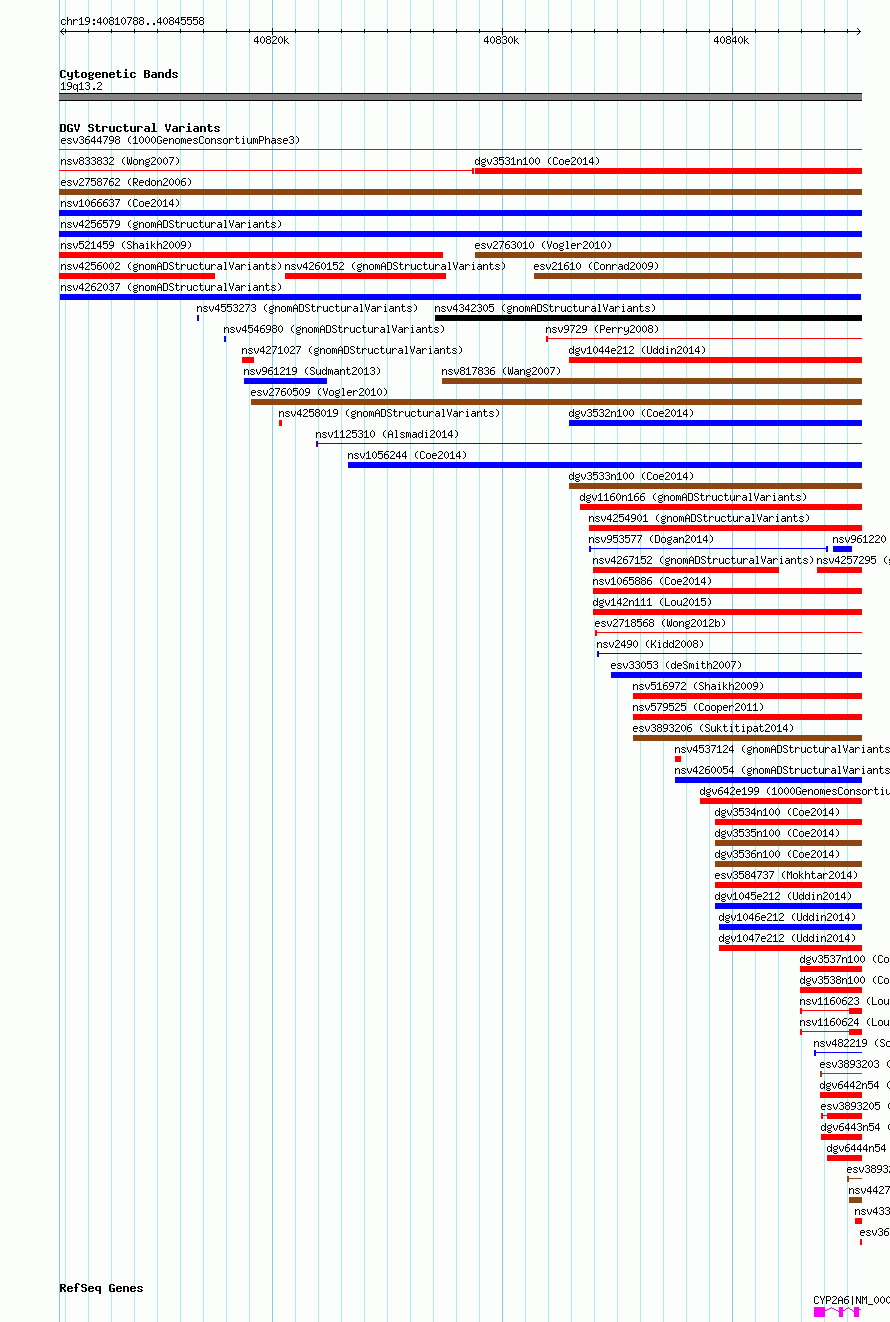Screen dimensions: 890x1322
Task: Click the nsv1065886 (Coe2014) red bar
Action: (x=727, y=591)
